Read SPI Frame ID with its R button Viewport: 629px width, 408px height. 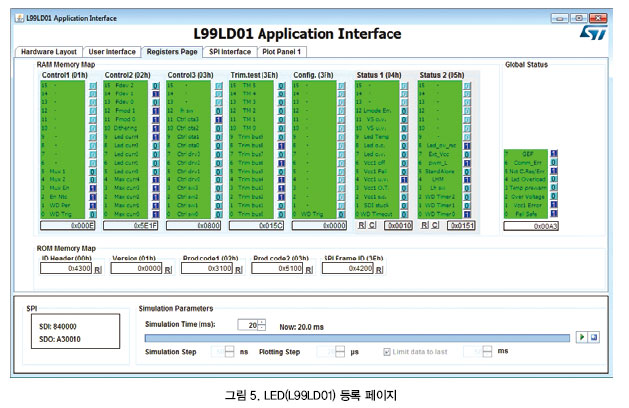coord(379,270)
